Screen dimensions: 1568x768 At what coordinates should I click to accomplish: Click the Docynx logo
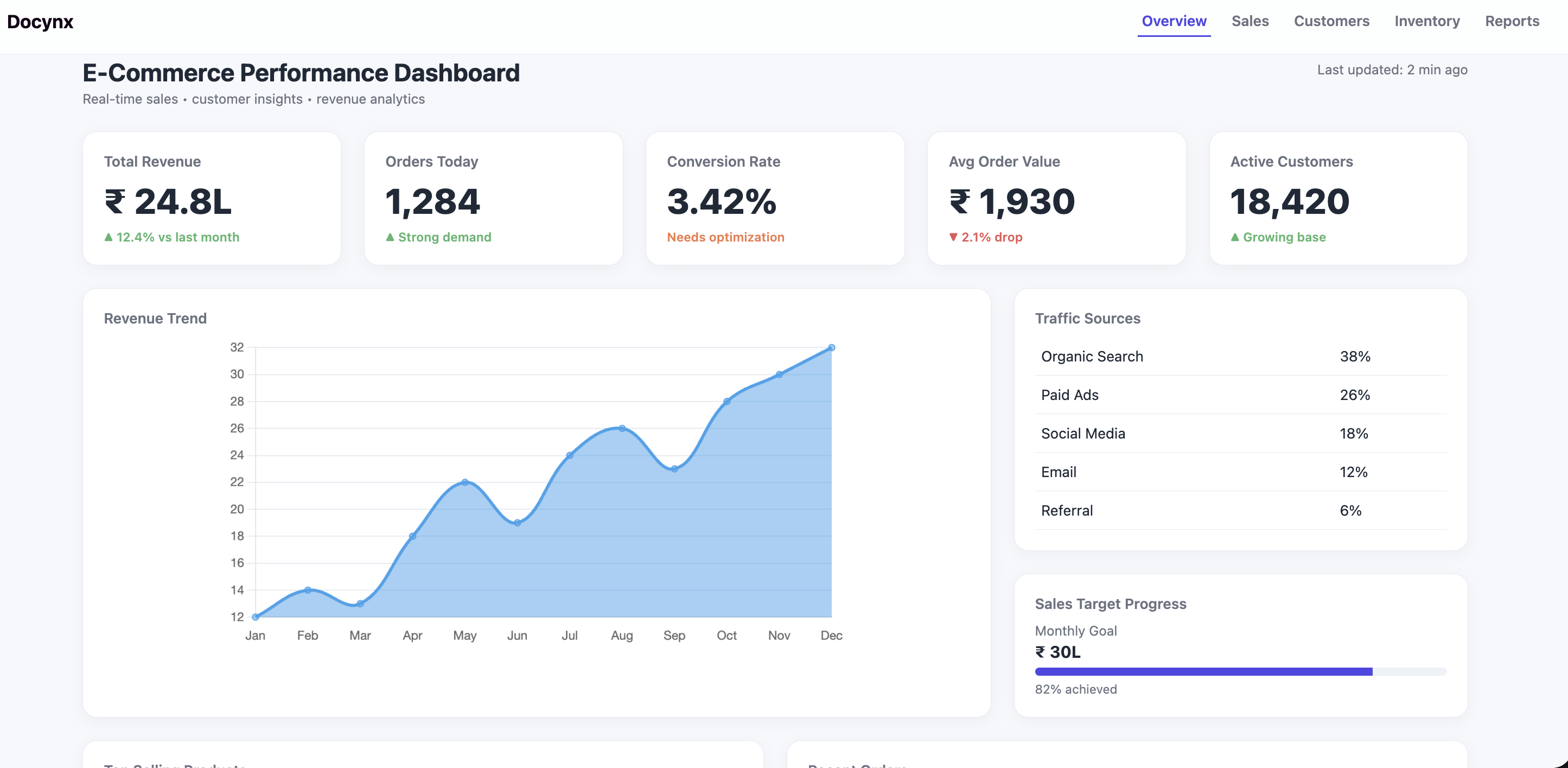(x=40, y=21)
